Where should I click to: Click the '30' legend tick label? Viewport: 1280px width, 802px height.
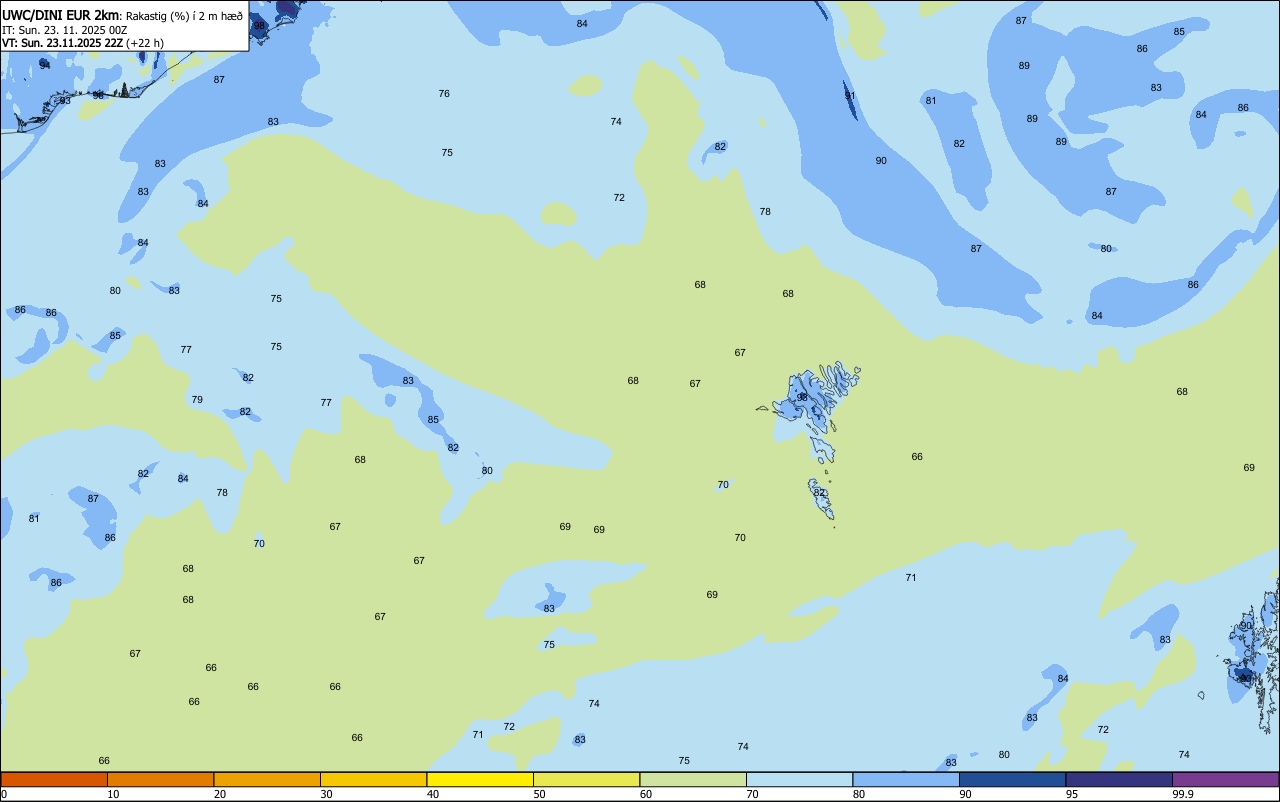pos(327,794)
